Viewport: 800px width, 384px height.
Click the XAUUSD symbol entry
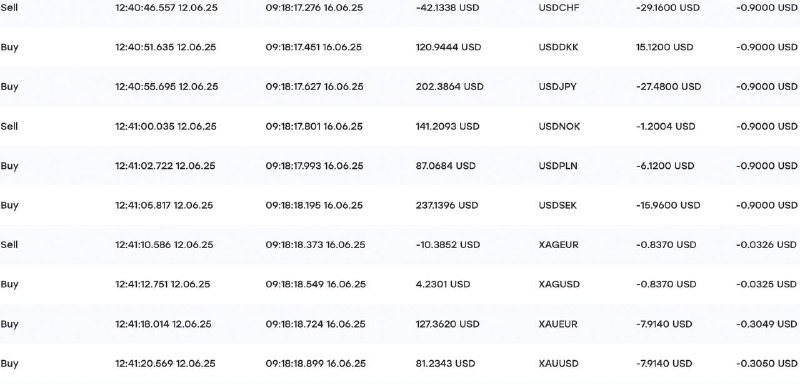(x=558, y=364)
